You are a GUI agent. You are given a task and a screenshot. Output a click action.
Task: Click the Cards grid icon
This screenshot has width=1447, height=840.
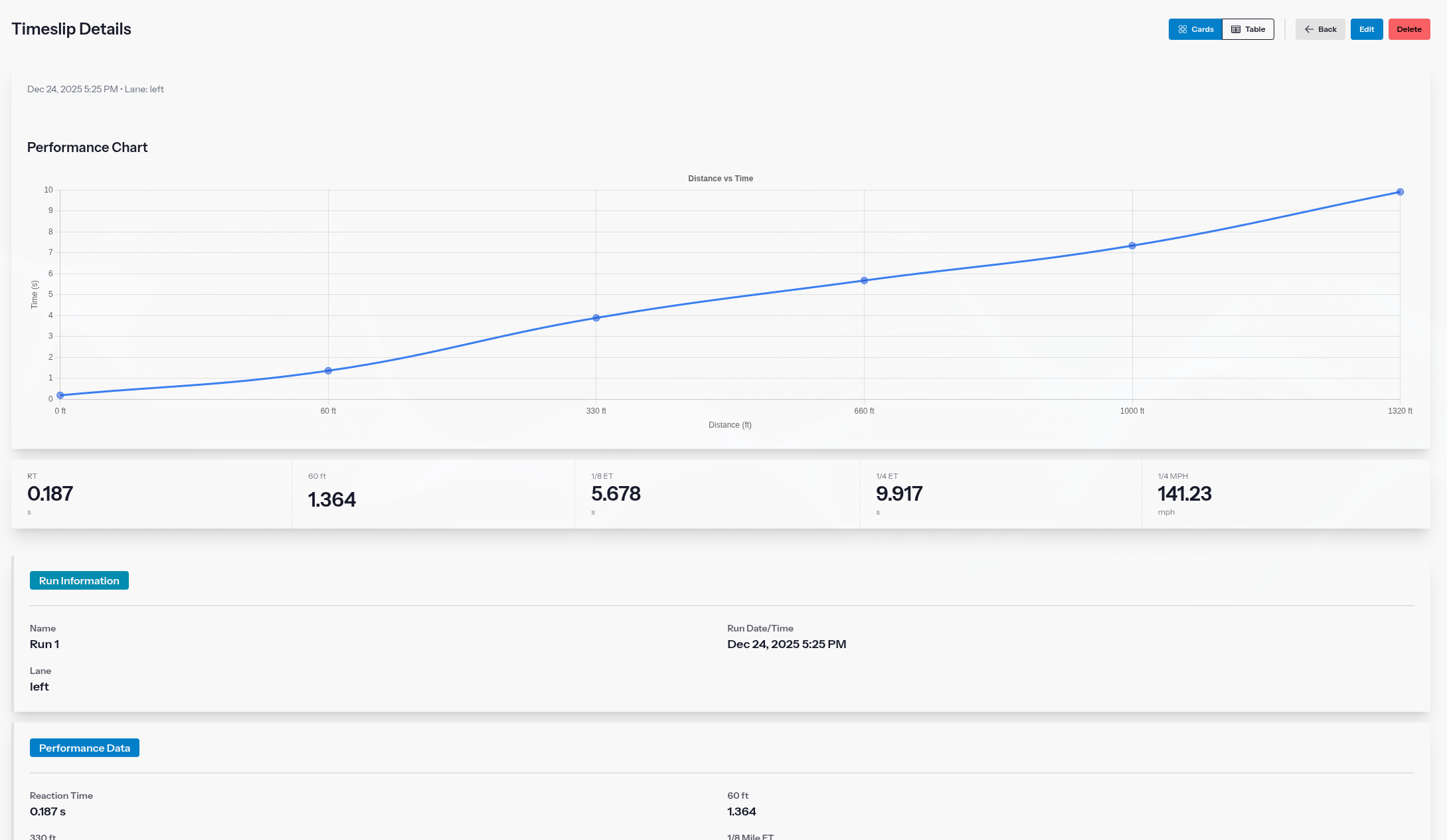(1183, 29)
